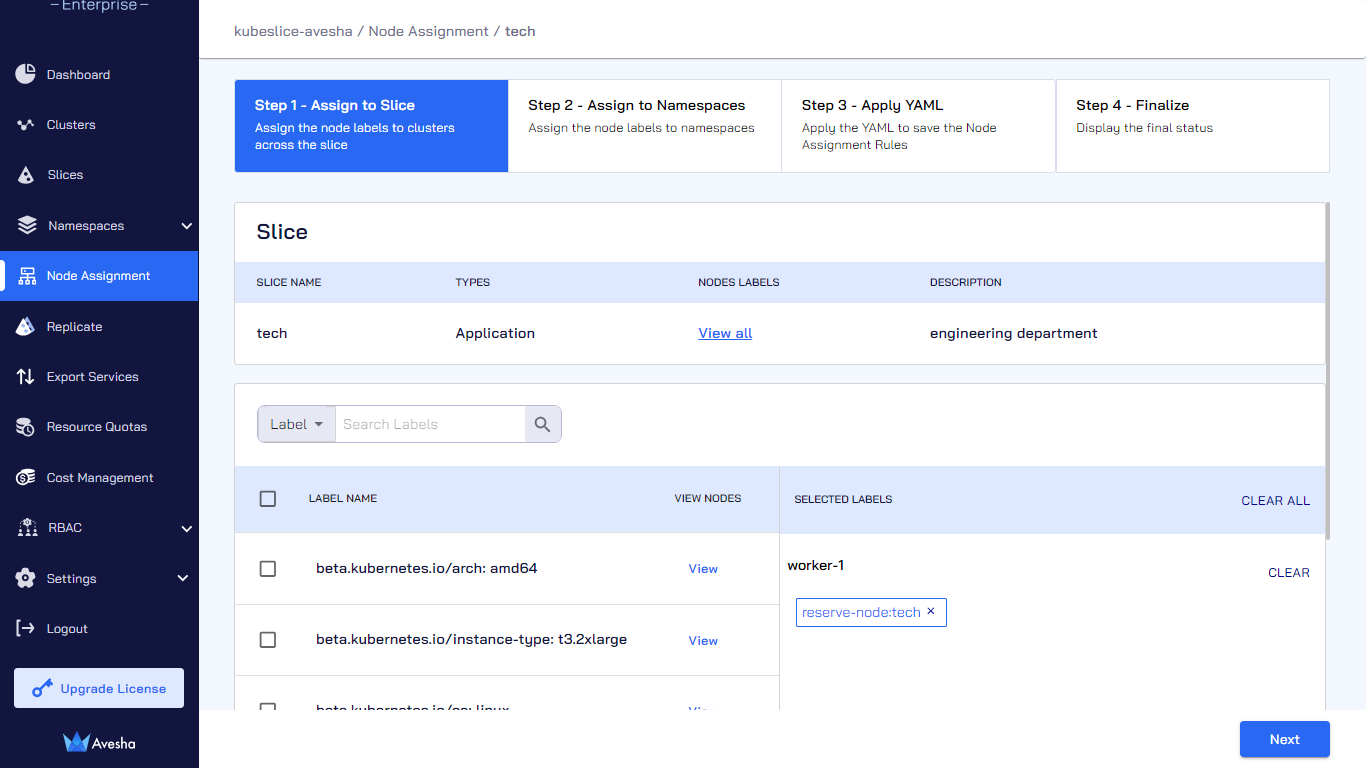This screenshot has width=1366, height=768.
Task: Click the Upgrade License button
Action: (99, 688)
